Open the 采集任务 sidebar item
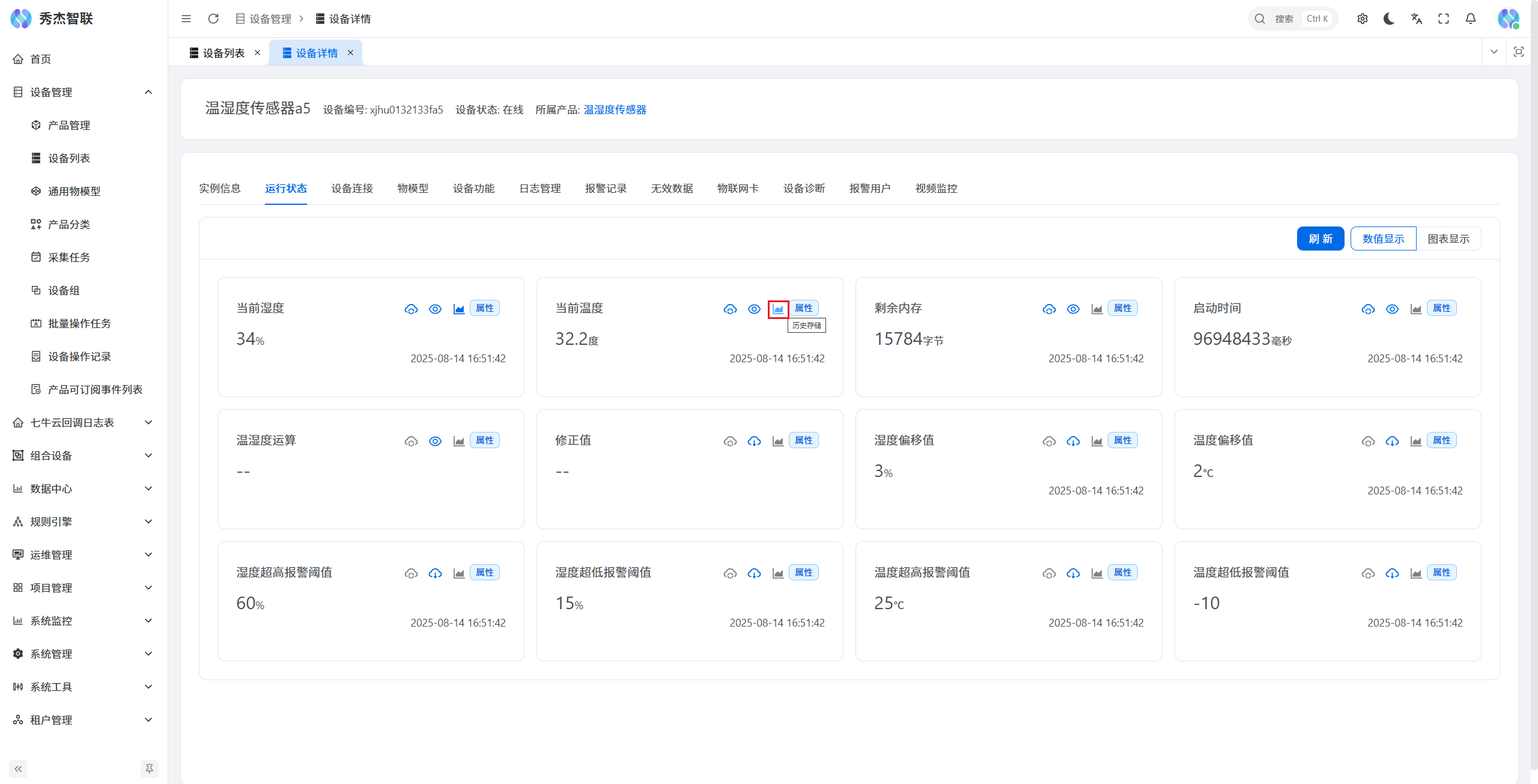This screenshot has width=1538, height=784. click(x=68, y=257)
